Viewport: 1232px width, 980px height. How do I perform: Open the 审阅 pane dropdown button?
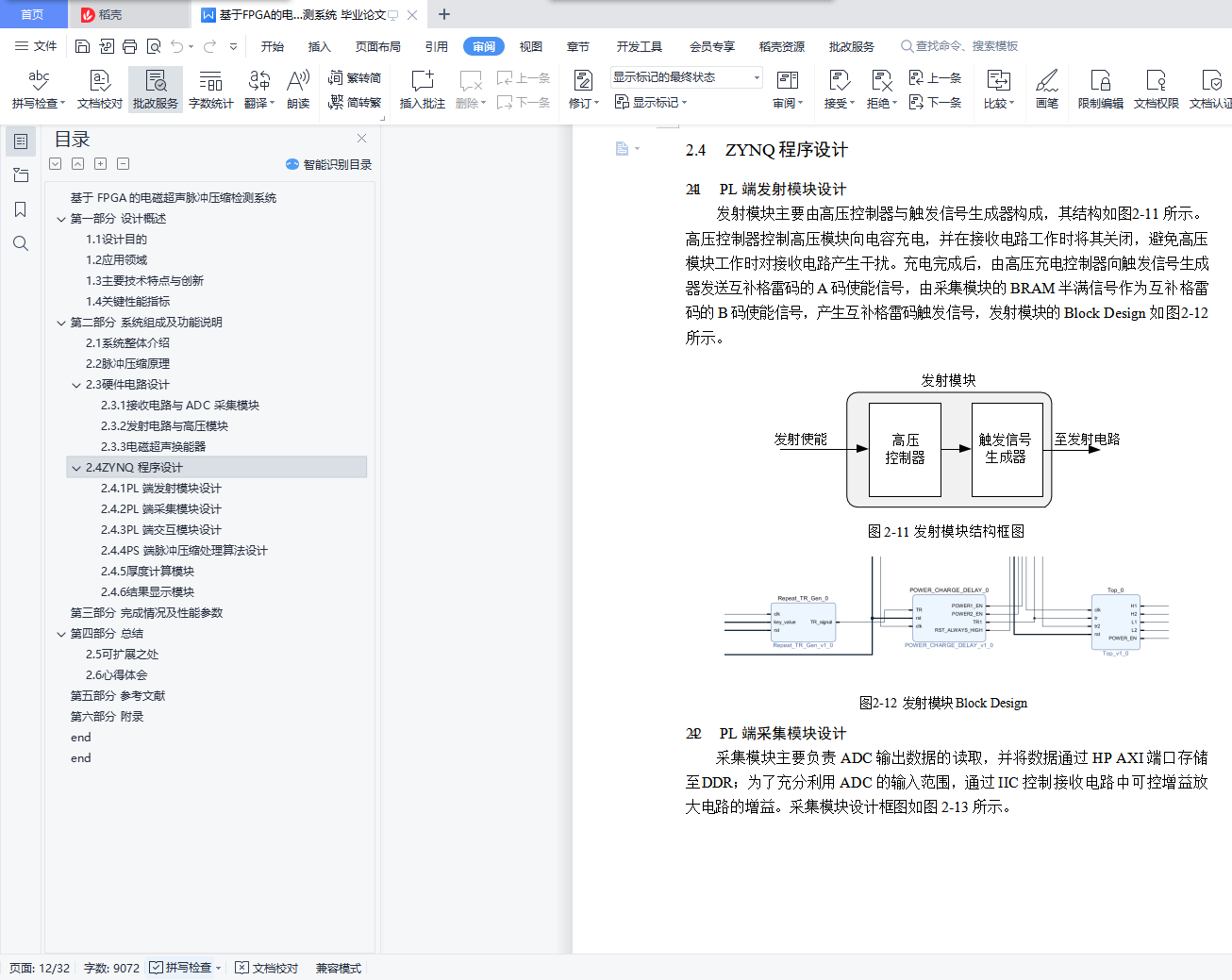tap(788, 90)
